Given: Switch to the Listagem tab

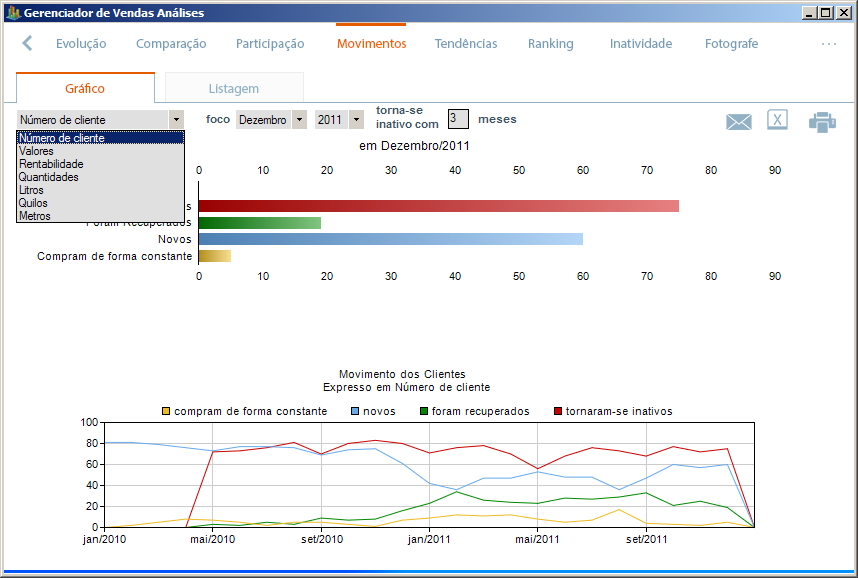Looking at the screenshot, I should 233,89.
